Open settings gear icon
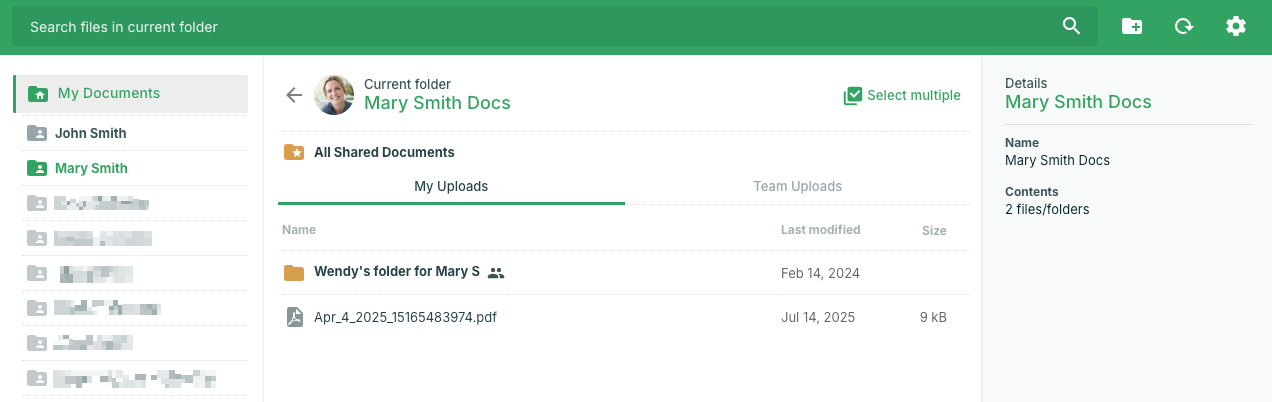 [1236, 27]
